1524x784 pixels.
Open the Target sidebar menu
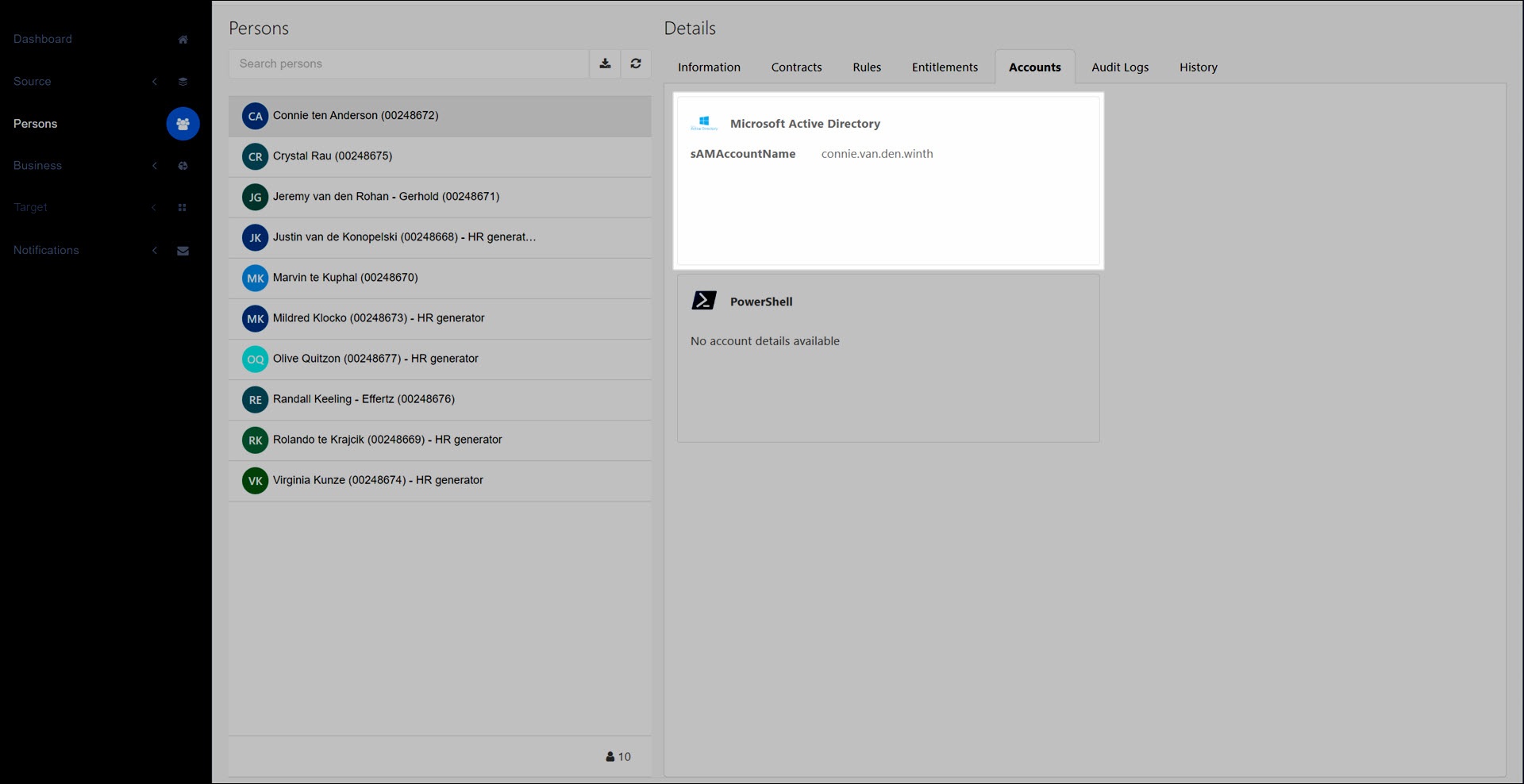(x=30, y=208)
